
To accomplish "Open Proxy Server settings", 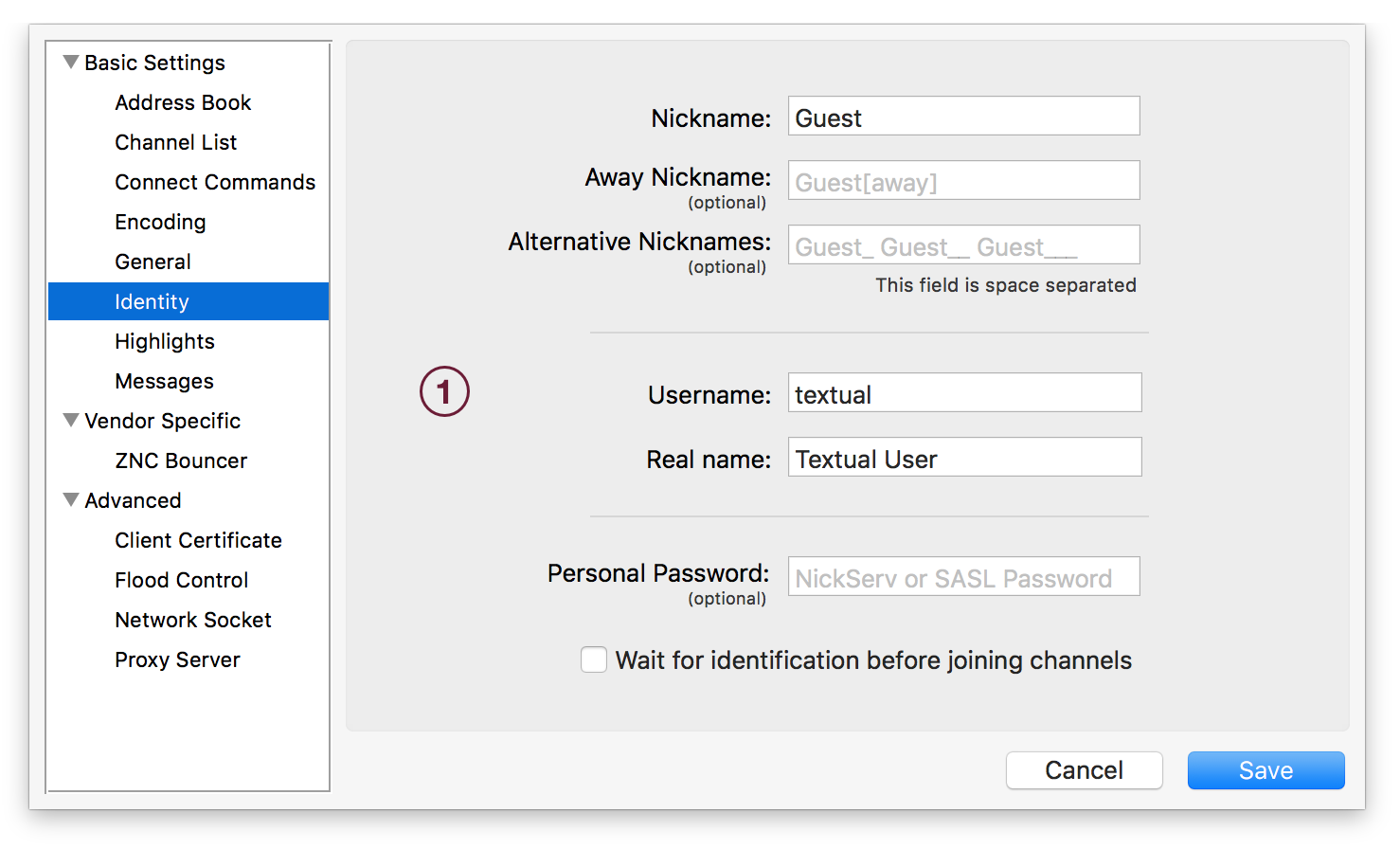I will point(178,659).
